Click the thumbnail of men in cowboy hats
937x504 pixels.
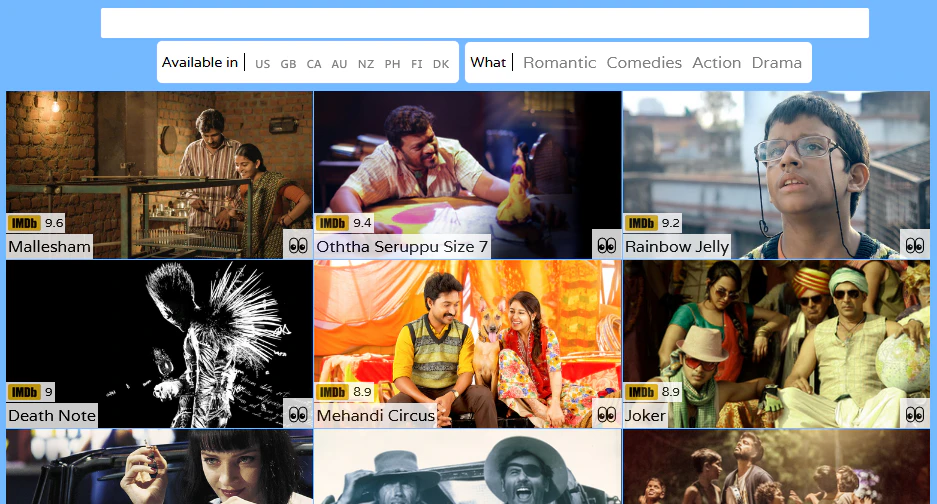click(468, 466)
